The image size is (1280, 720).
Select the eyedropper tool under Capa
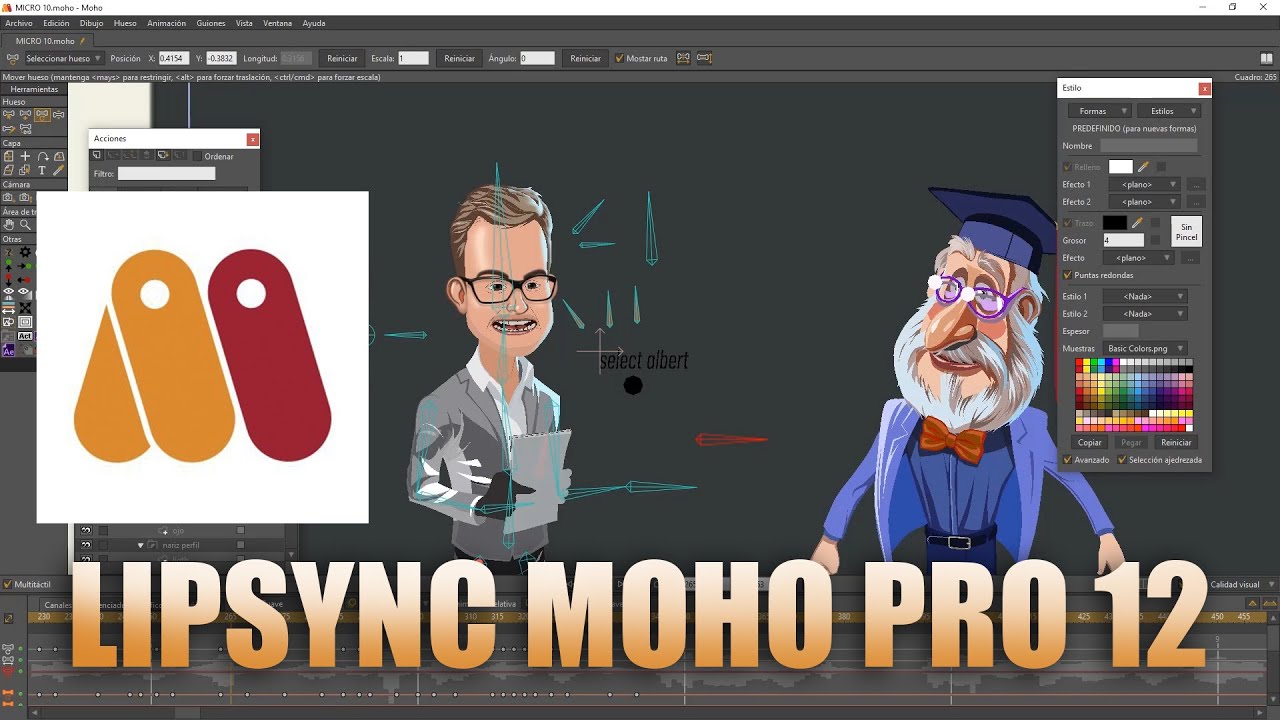point(58,170)
